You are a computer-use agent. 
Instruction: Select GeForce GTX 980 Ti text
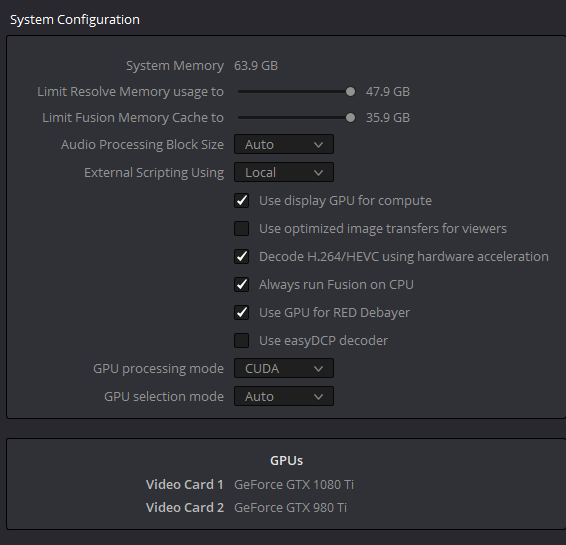coord(290,507)
